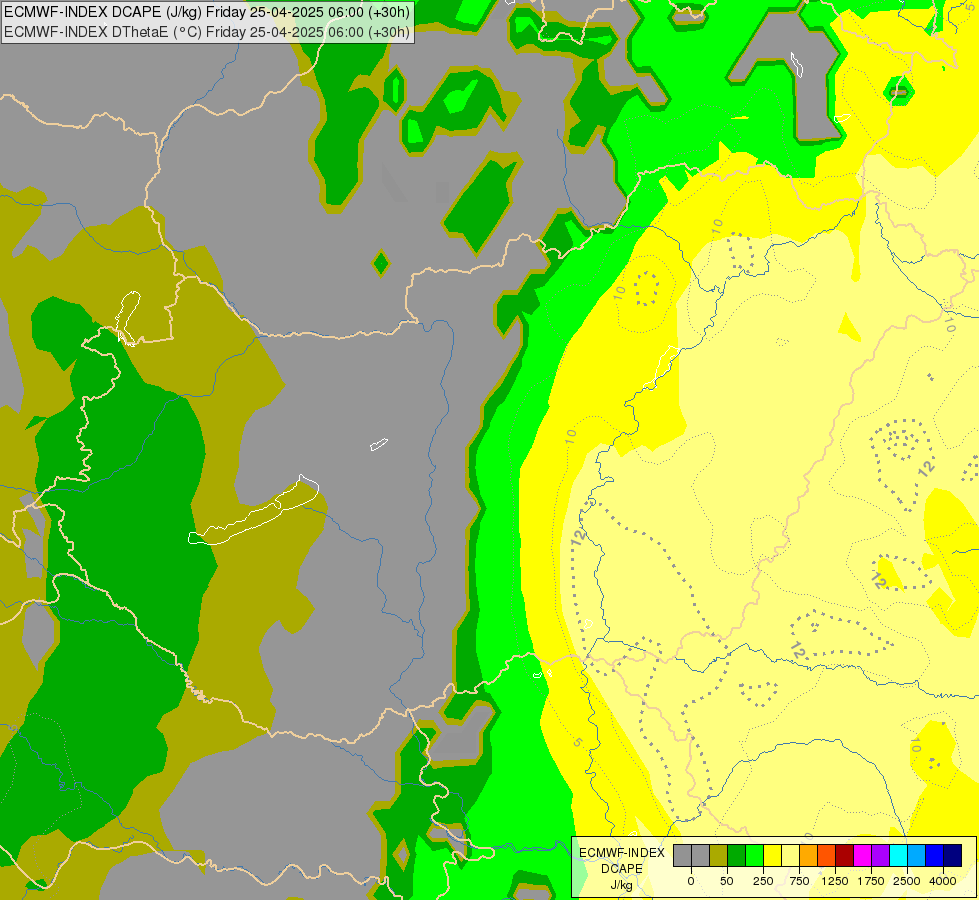The height and width of the screenshot is (900, 979).
Task: Click the legend value '50'
Action: pyautogui.click(x=727, y=881)
